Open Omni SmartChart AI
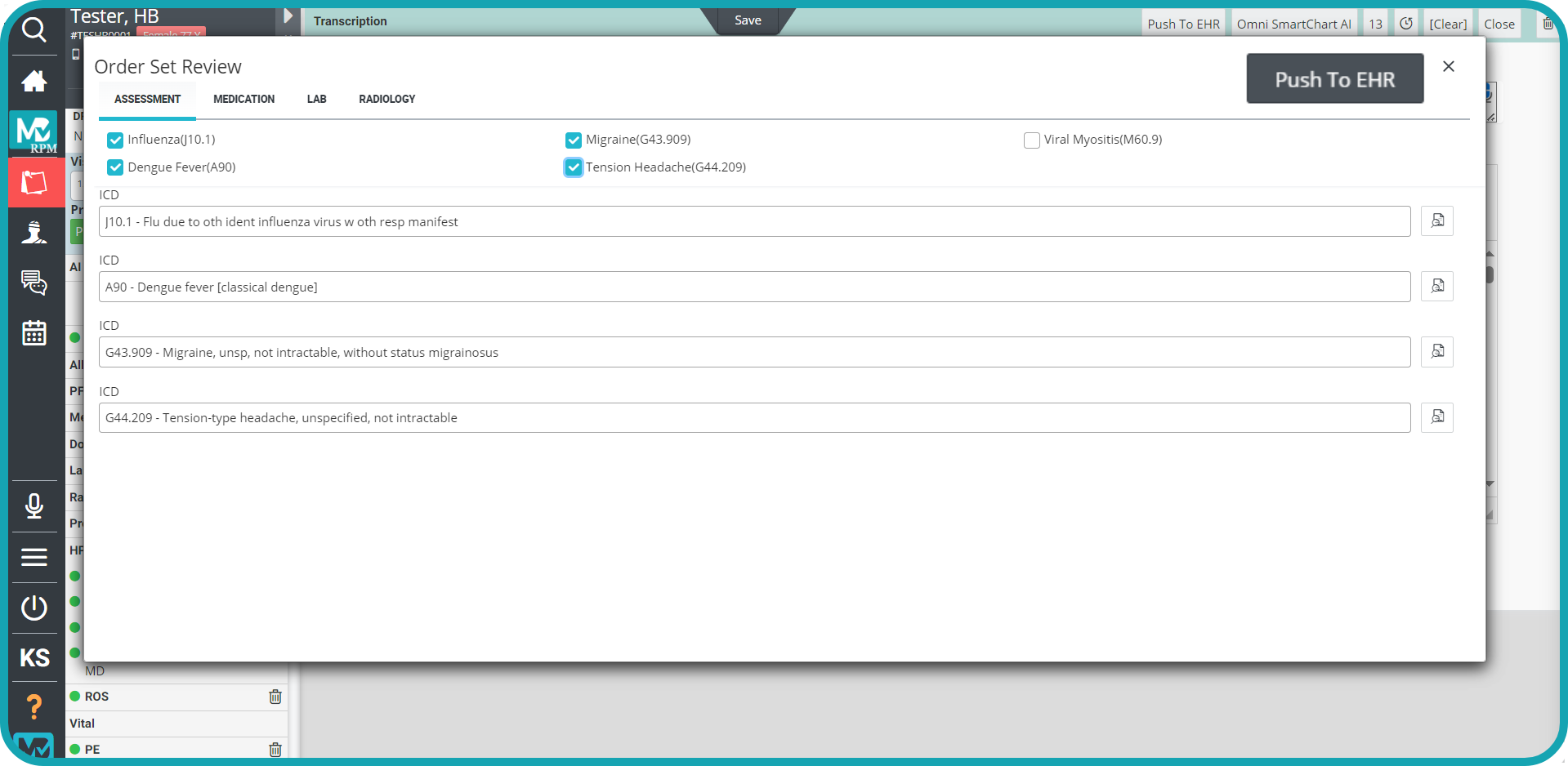The height and width of the screenshot is (766, 1568). (1294, 24)
